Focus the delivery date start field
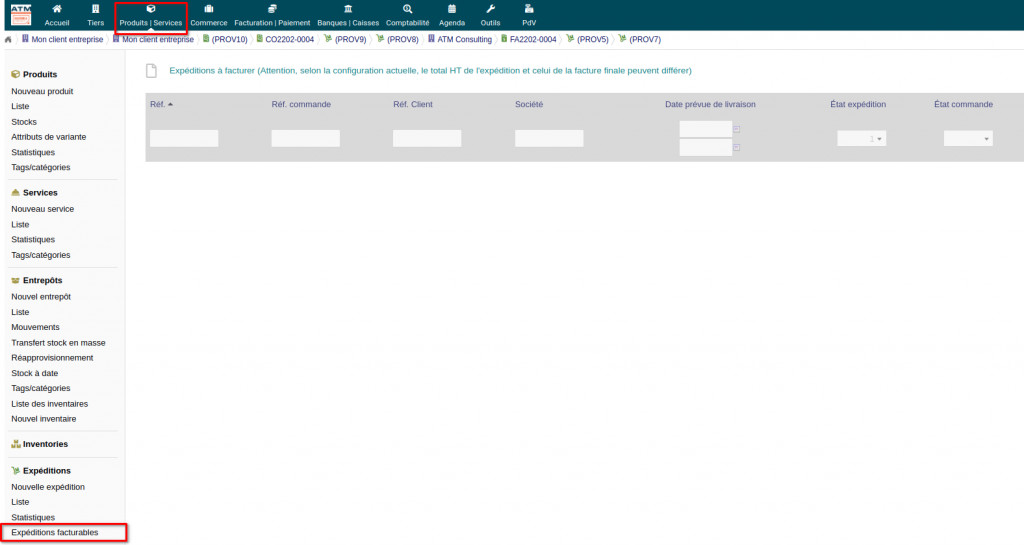 click(x=705, y=129)
